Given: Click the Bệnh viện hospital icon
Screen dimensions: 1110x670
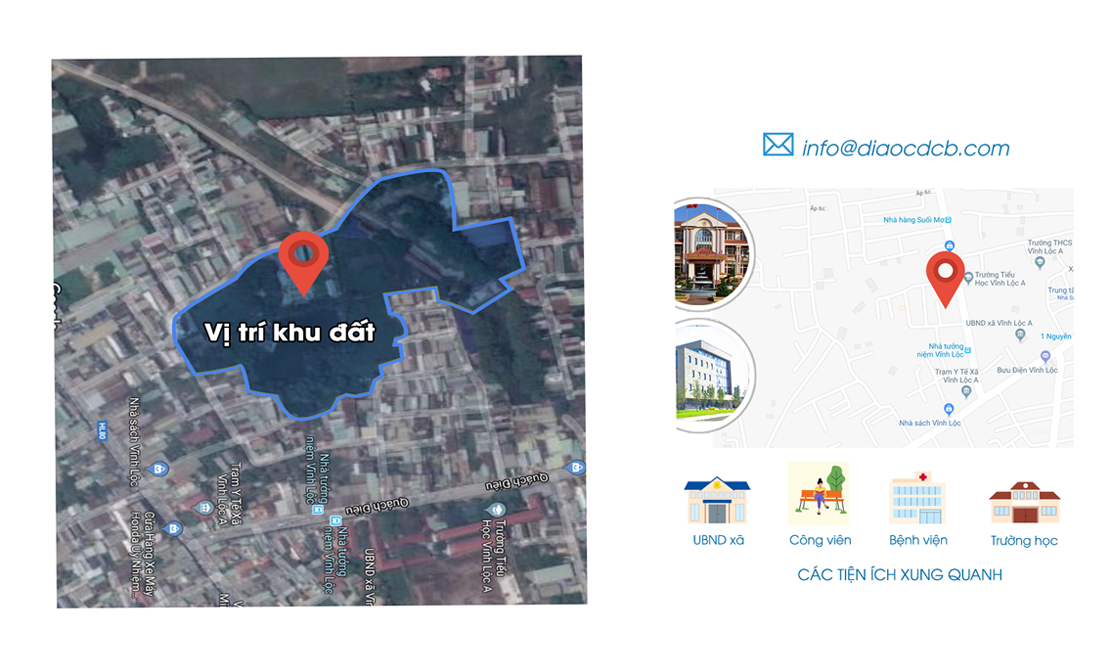Looking at the screenshot, I should pyautogui.click(x=917, y=498).
